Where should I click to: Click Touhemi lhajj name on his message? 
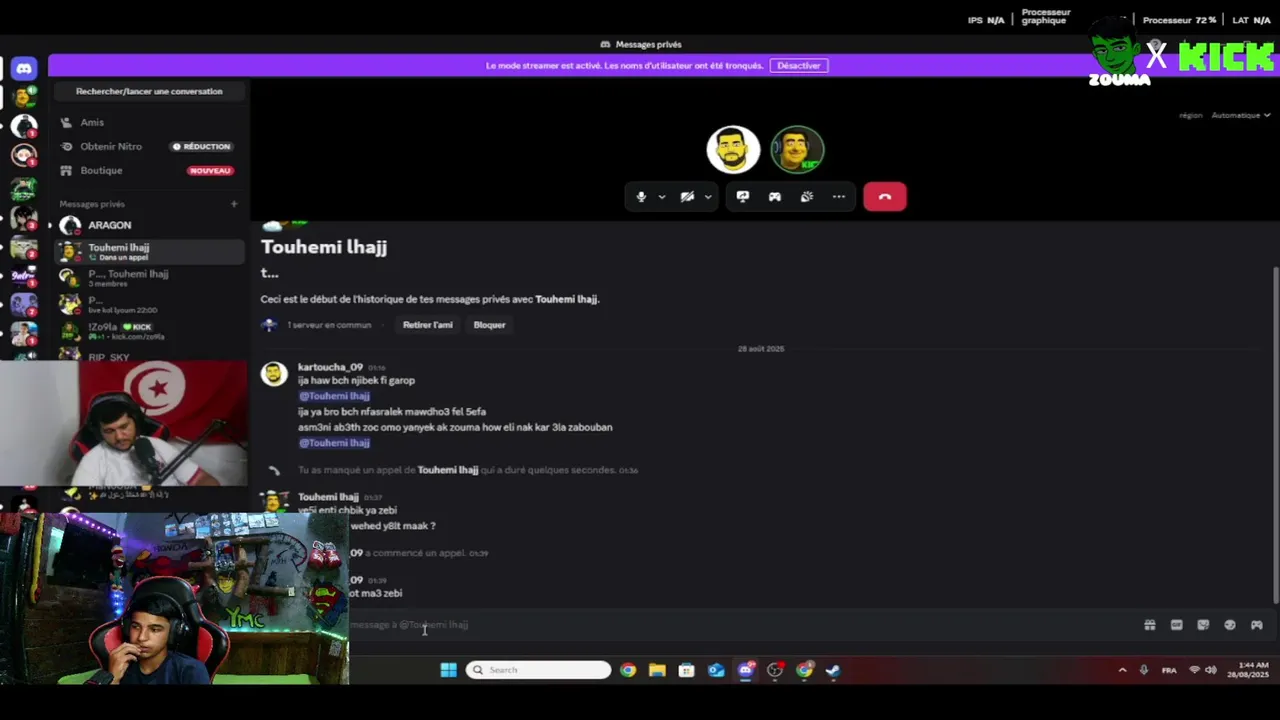(x=328, y=497)
